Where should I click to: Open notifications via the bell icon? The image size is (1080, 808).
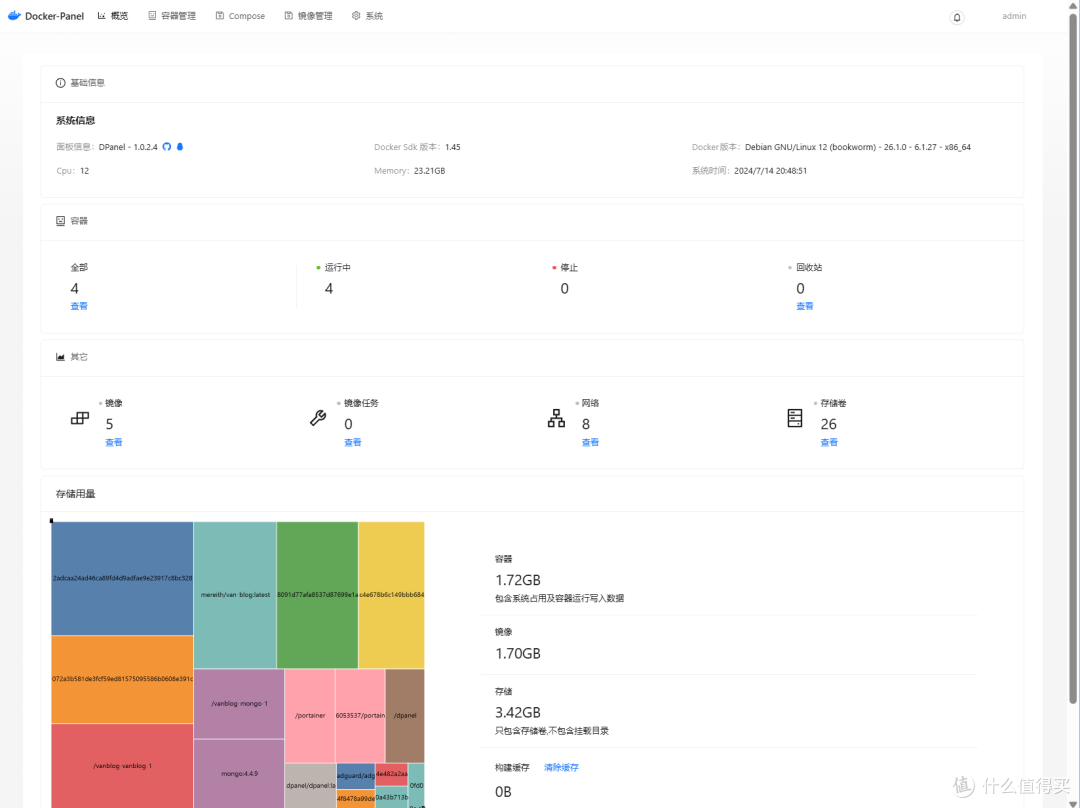tap(957, 17)
